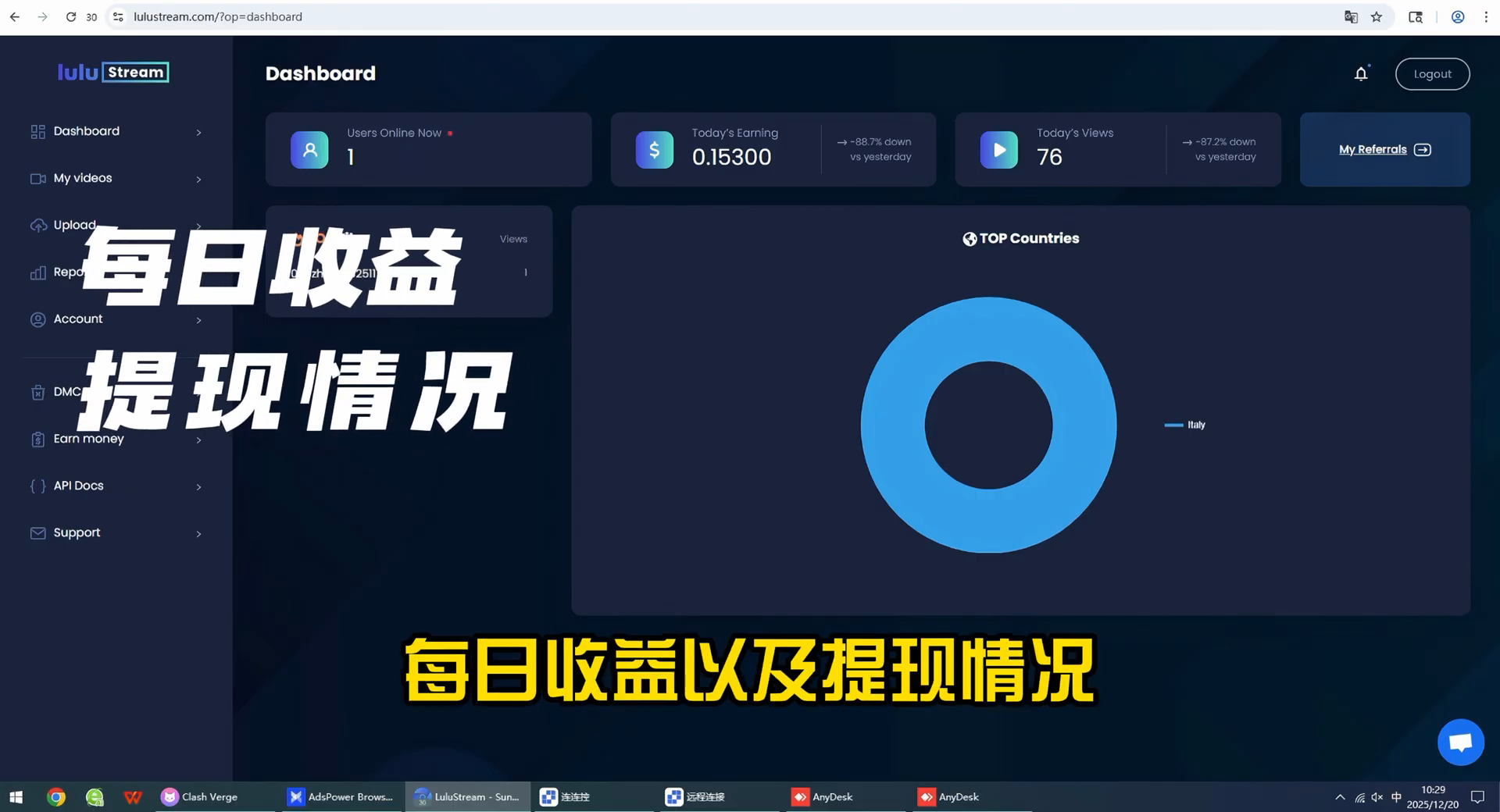Open the My videos camera icon
Image resolution: width=1500 pixels, height=812 pixels.
(37, 178)
